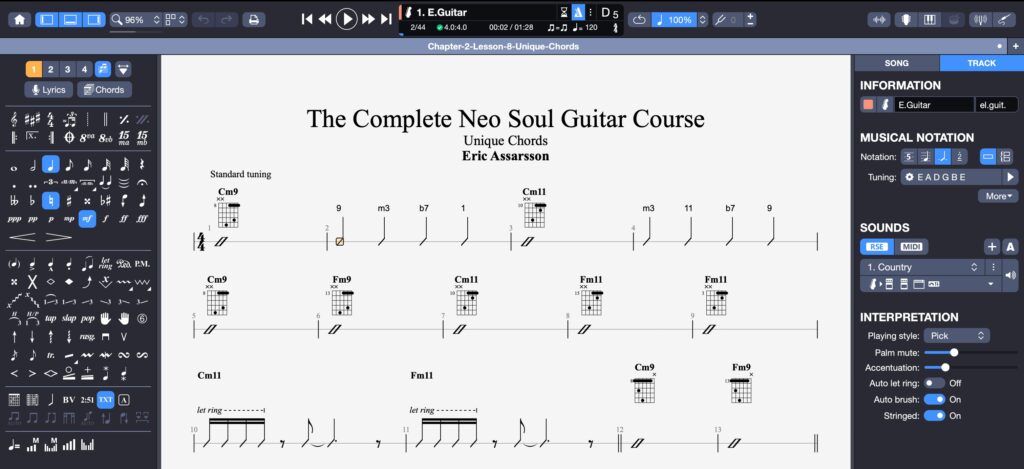Toggle the metronome icon in the transport display
This screenshot has width=1024, height=469.
(x=578, y=11)
